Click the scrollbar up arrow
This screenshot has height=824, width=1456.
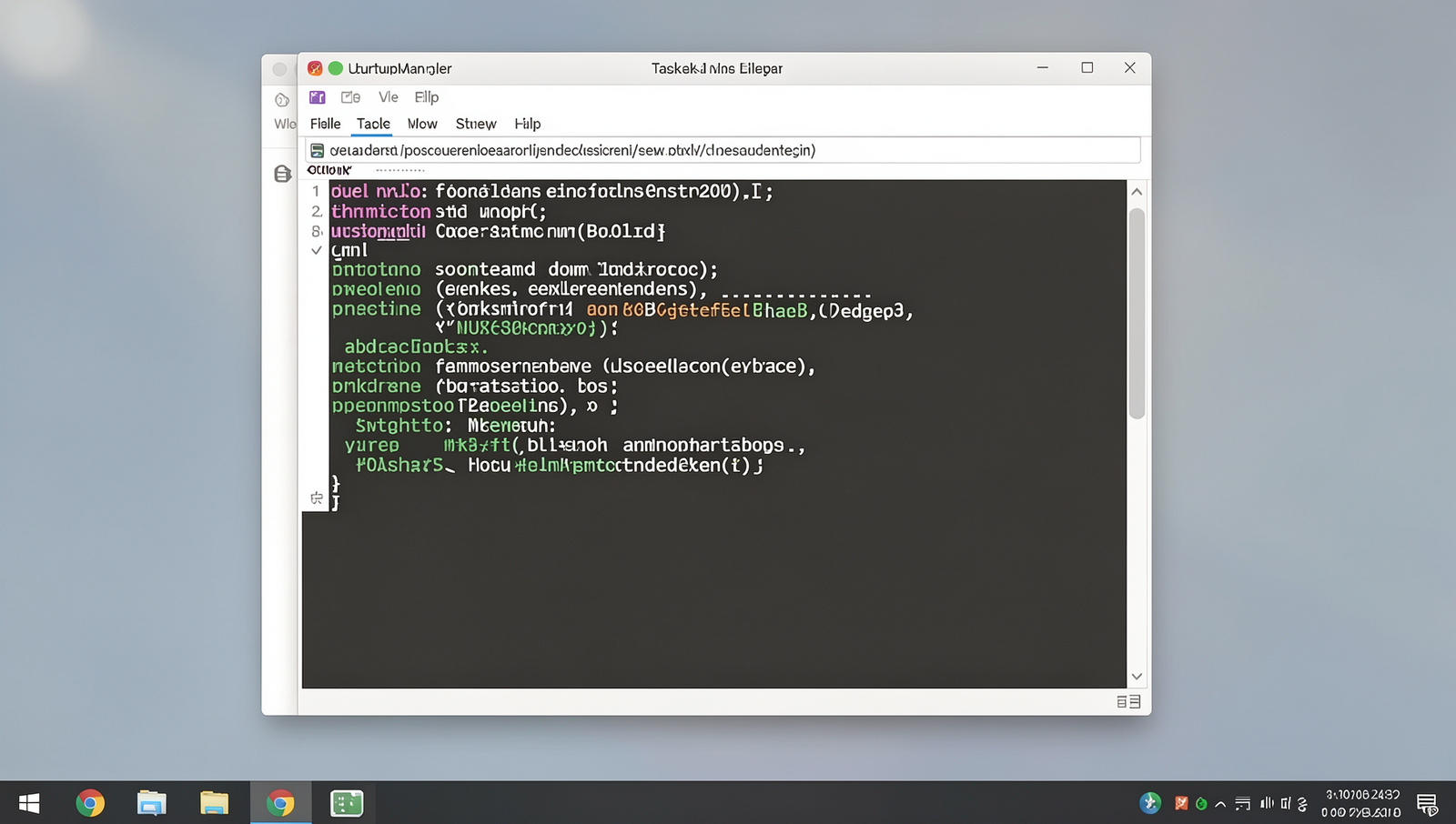point(1137,192)
